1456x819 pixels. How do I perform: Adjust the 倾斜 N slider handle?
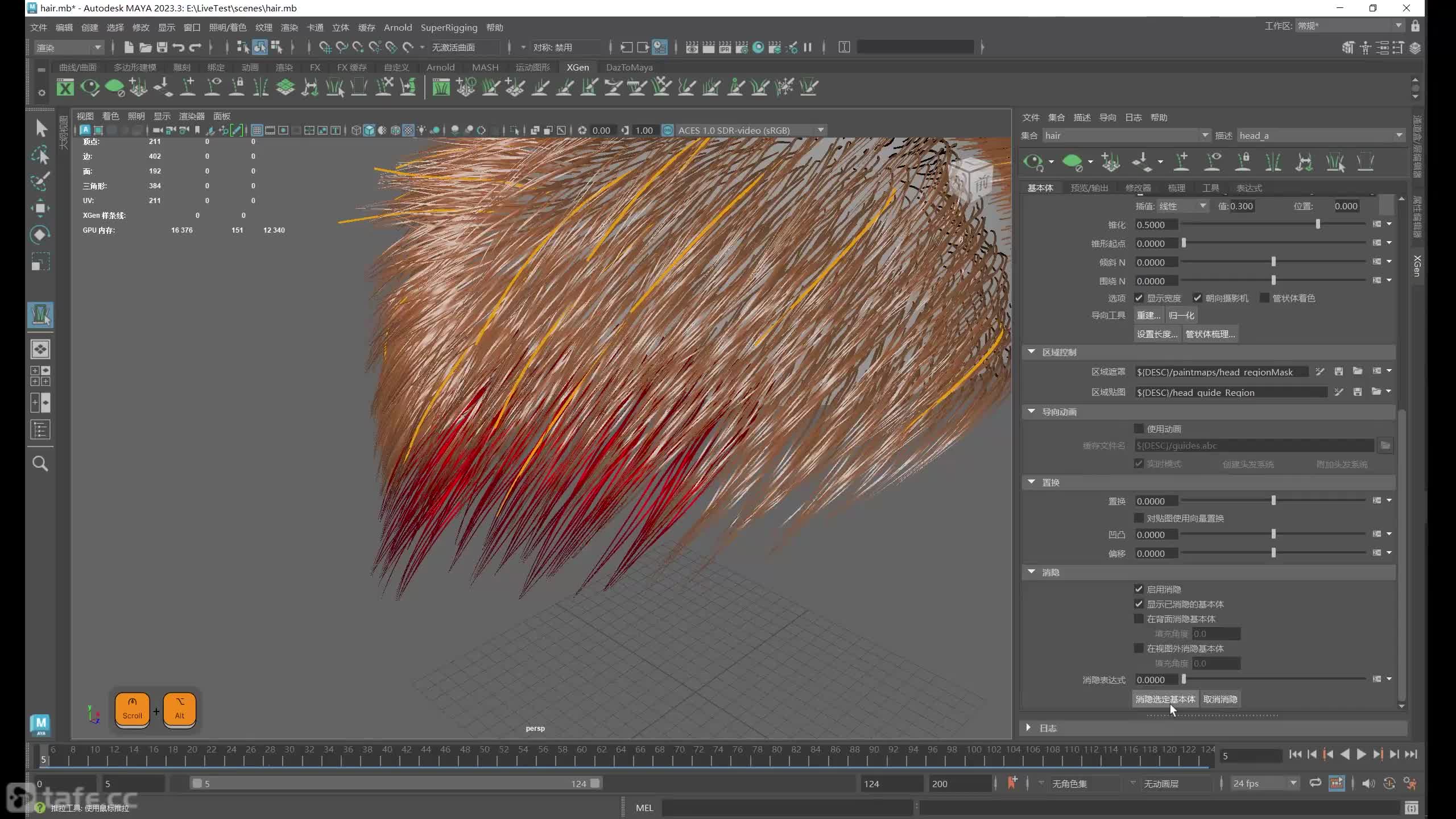tap(1273, 262)
